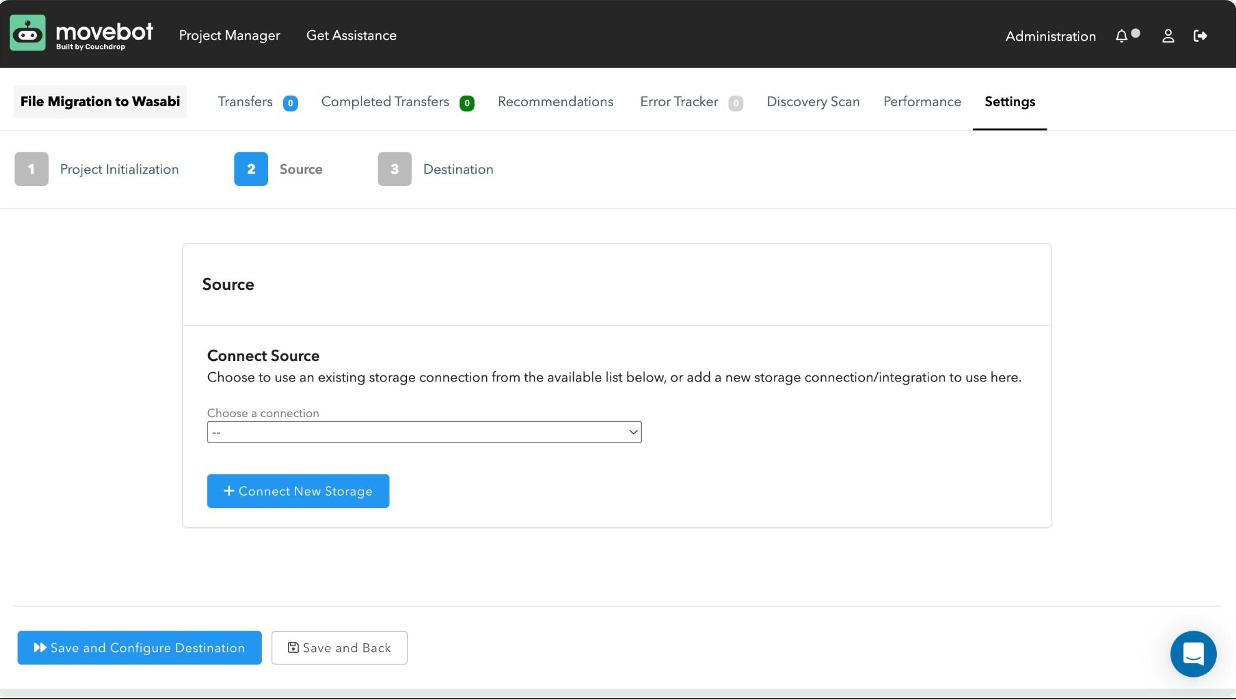This screenshot has height=699, width=1236.
Task: Click the Save and Back button
Action: 340,648
